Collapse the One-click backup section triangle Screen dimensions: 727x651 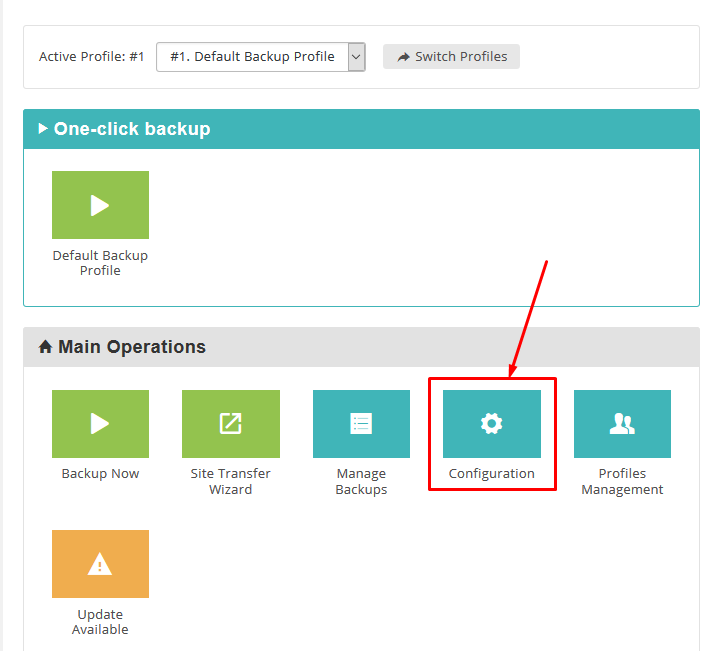[x=43, y=129]
